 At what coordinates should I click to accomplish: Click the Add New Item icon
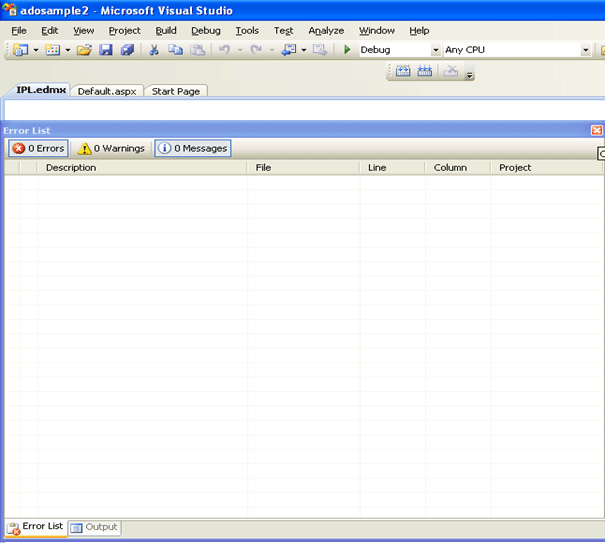(x=53, y=50)
